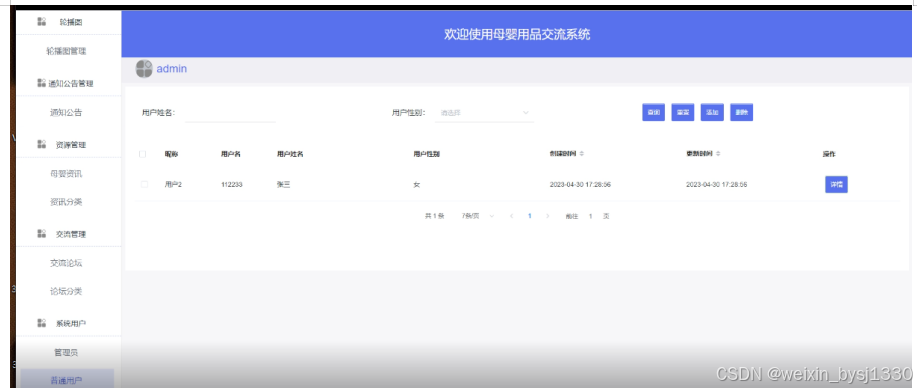Click page number 1 in pagination
This screenshot has height=390, width=917.
click(530, 216)
